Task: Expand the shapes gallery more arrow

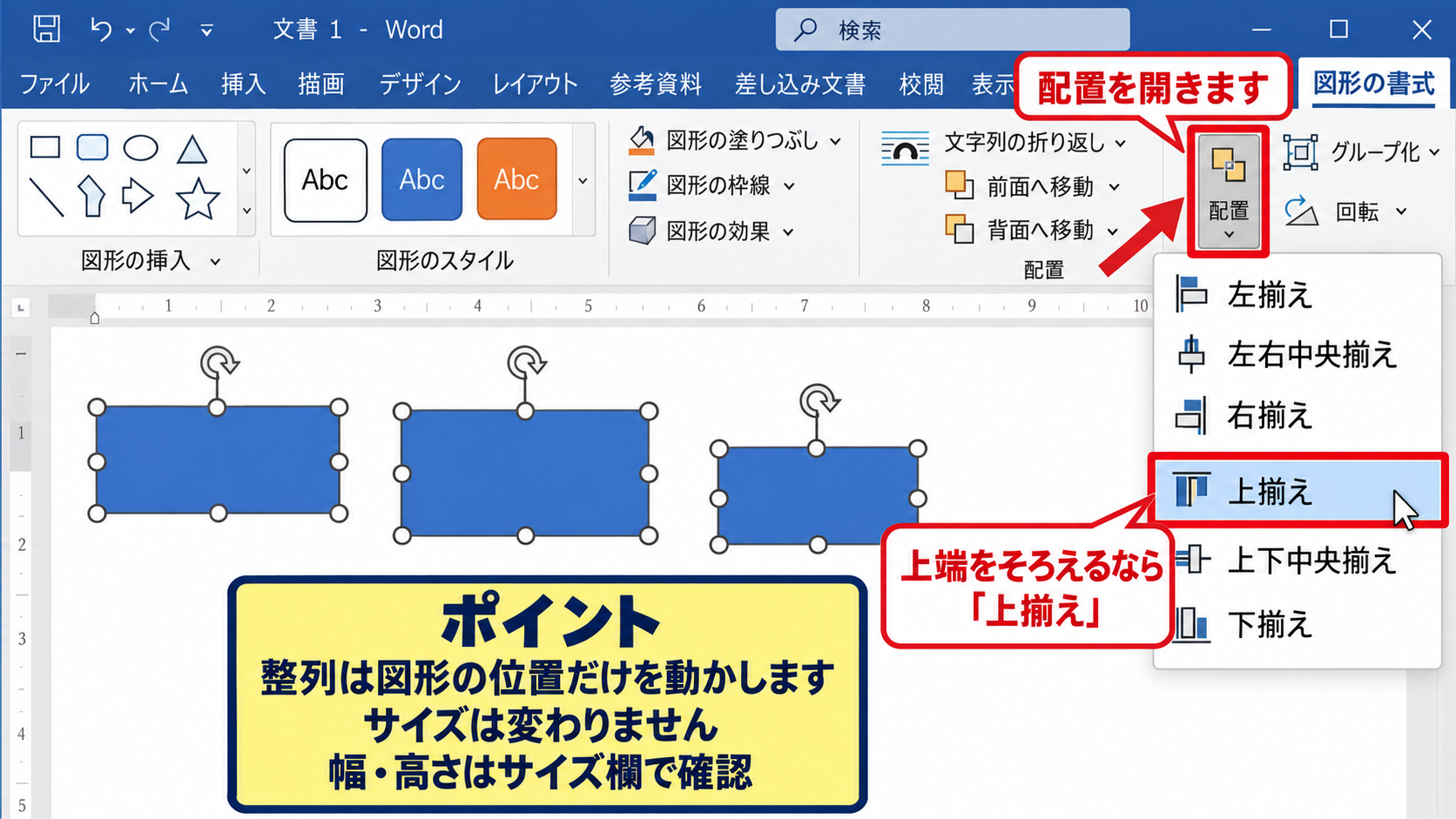Action: pyautogui.click(x=246, y=211)
